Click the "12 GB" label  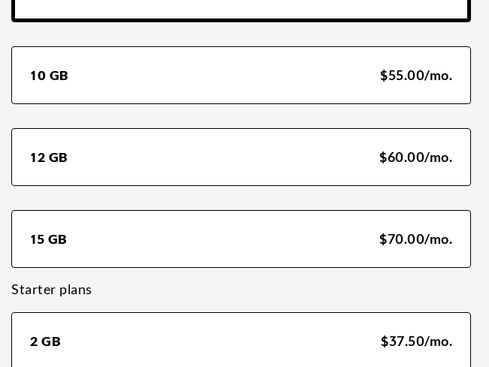pyautogui.click(x=49, y=158)
